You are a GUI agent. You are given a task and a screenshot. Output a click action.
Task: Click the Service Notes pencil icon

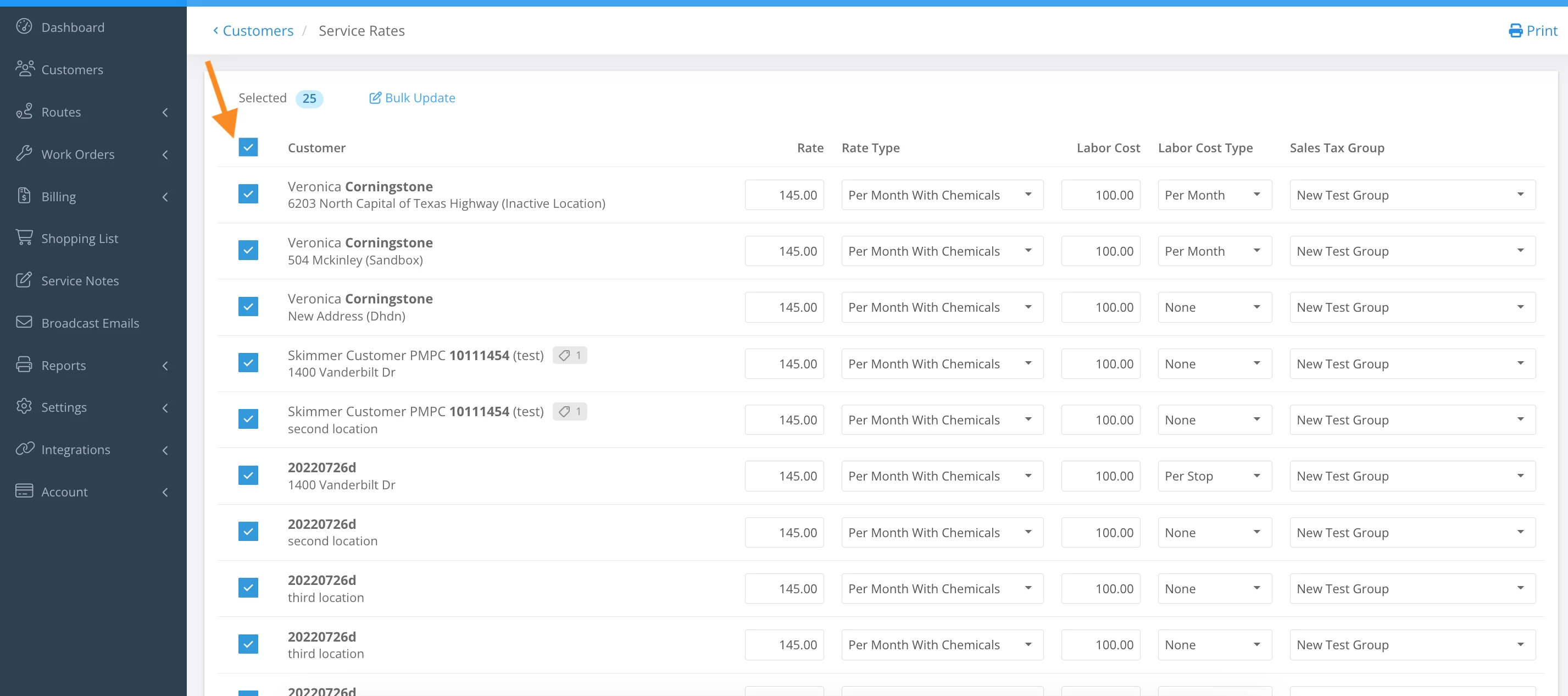(24, 280)
